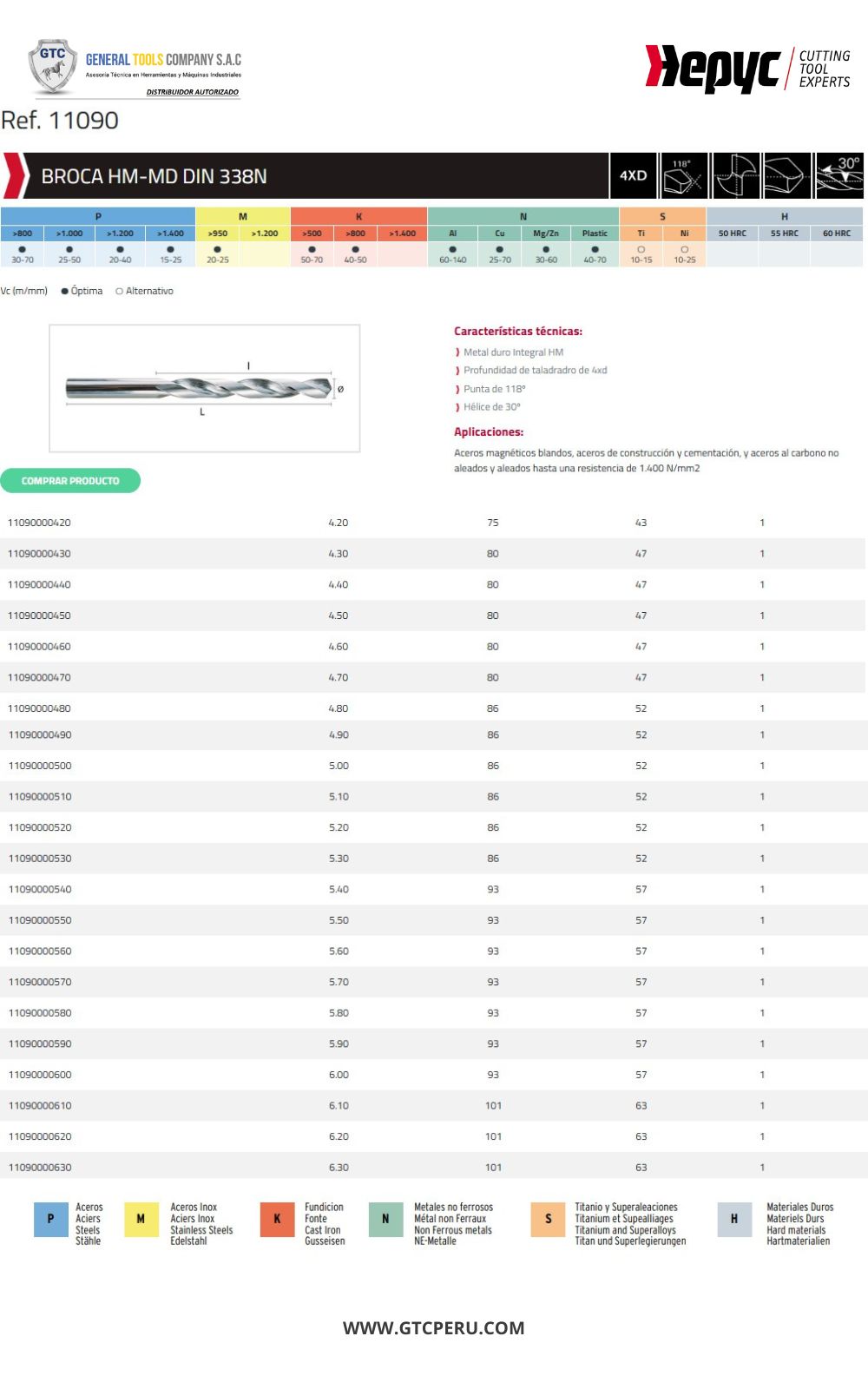
Task: Click the 118° point angle icon
Action: point(684,175)
